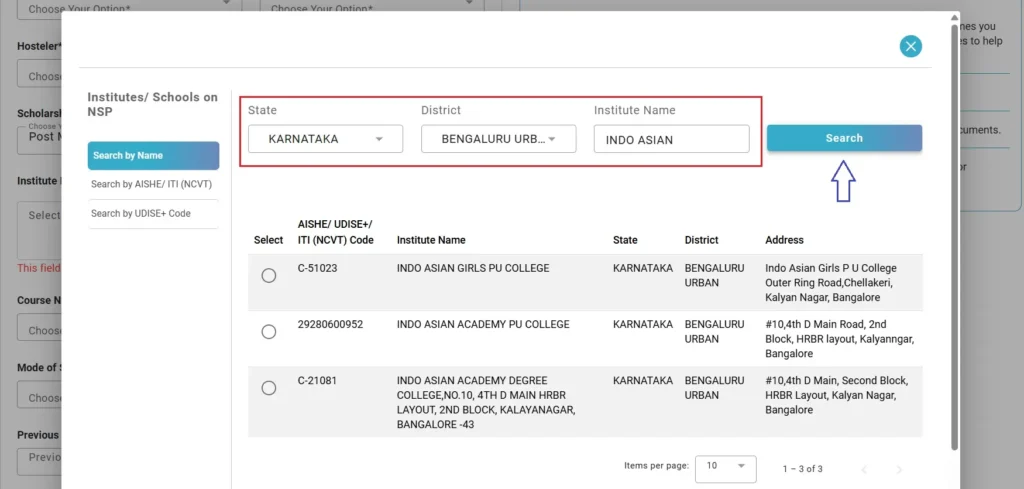Click the '1 – 3 of 3' pagination text
Image resolution: width=1024 pixels, height=489 pixels.
click(x=803, y=469)
